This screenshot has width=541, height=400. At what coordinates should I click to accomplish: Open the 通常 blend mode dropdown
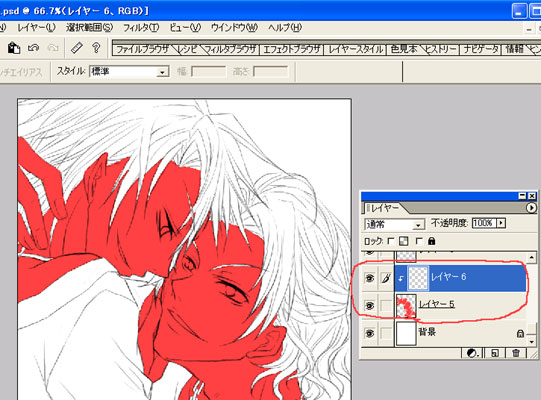tap(394, 225)
